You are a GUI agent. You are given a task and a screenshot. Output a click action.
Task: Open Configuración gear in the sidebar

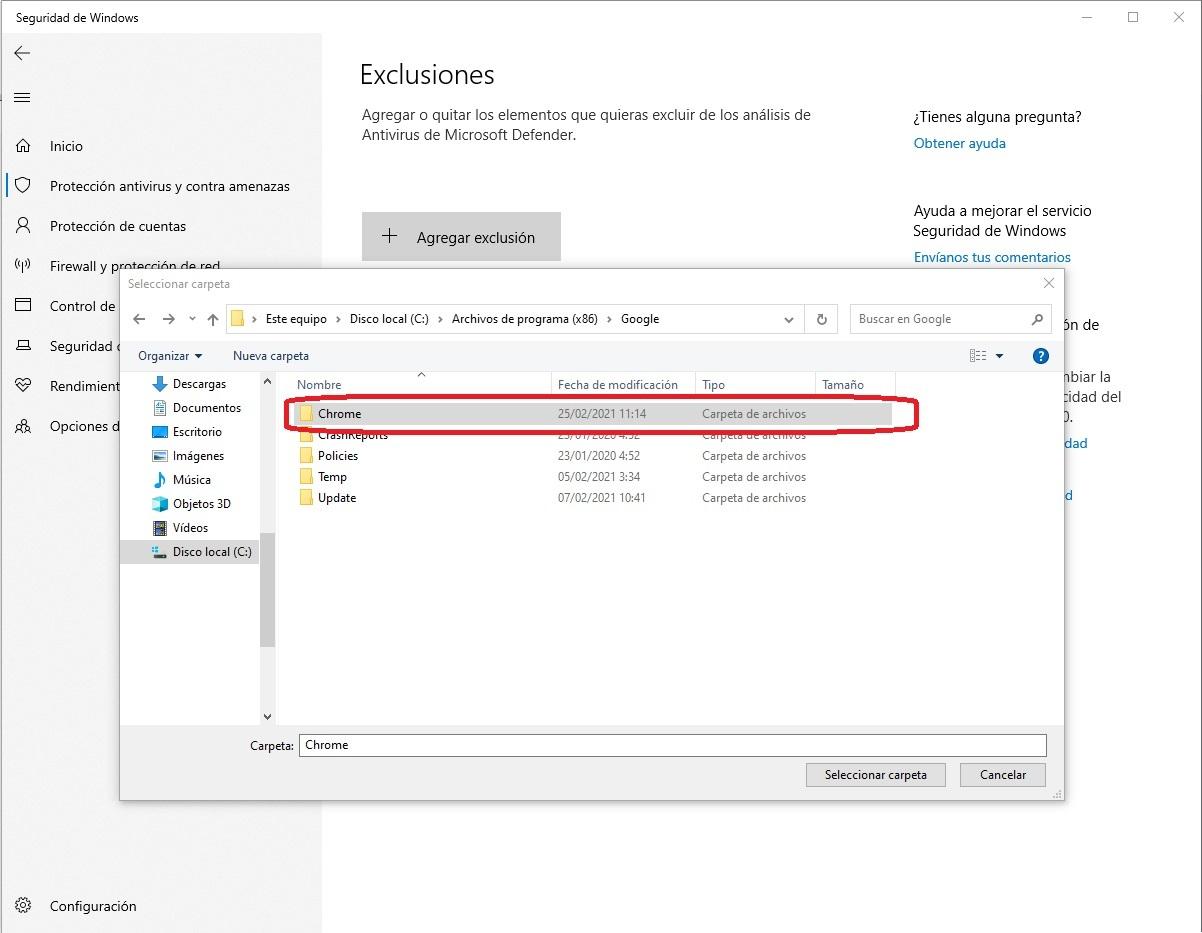coord(23,906)
